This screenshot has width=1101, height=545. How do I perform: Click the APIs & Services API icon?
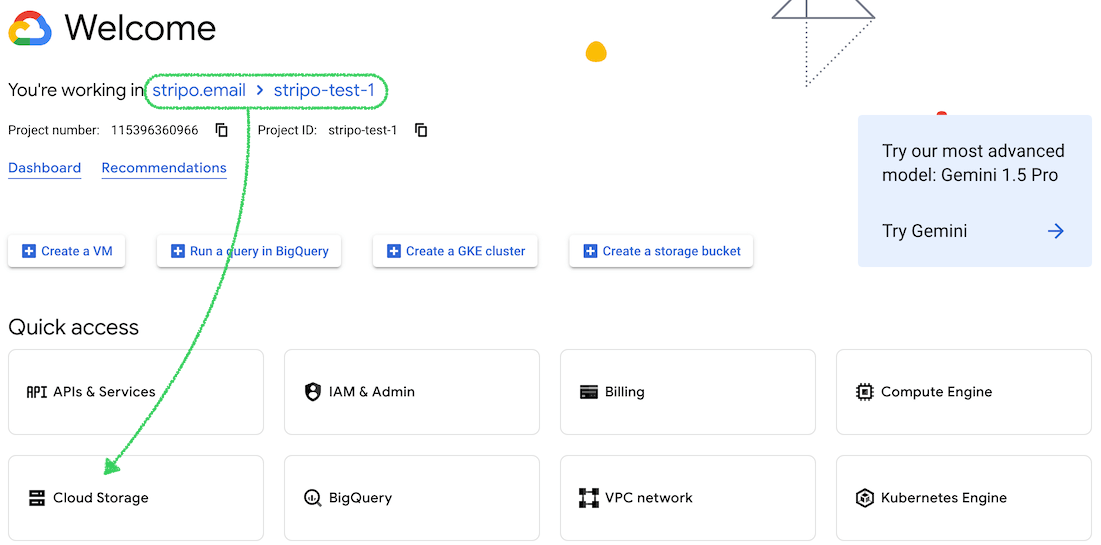[36, 392]
